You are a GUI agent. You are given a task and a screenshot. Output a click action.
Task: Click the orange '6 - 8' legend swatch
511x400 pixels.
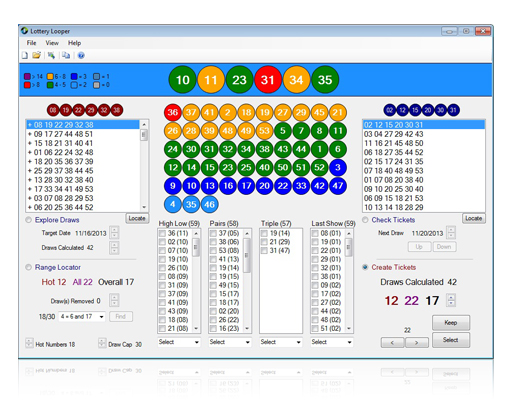click(x=50, y=77)
